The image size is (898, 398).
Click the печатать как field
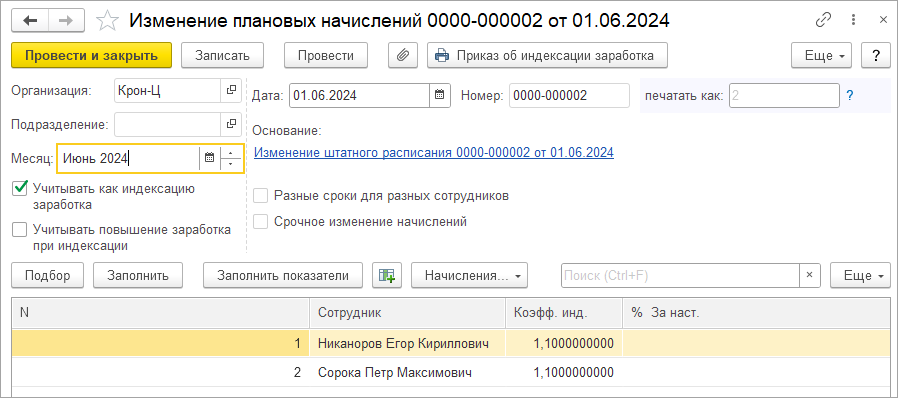coord(785,96)
